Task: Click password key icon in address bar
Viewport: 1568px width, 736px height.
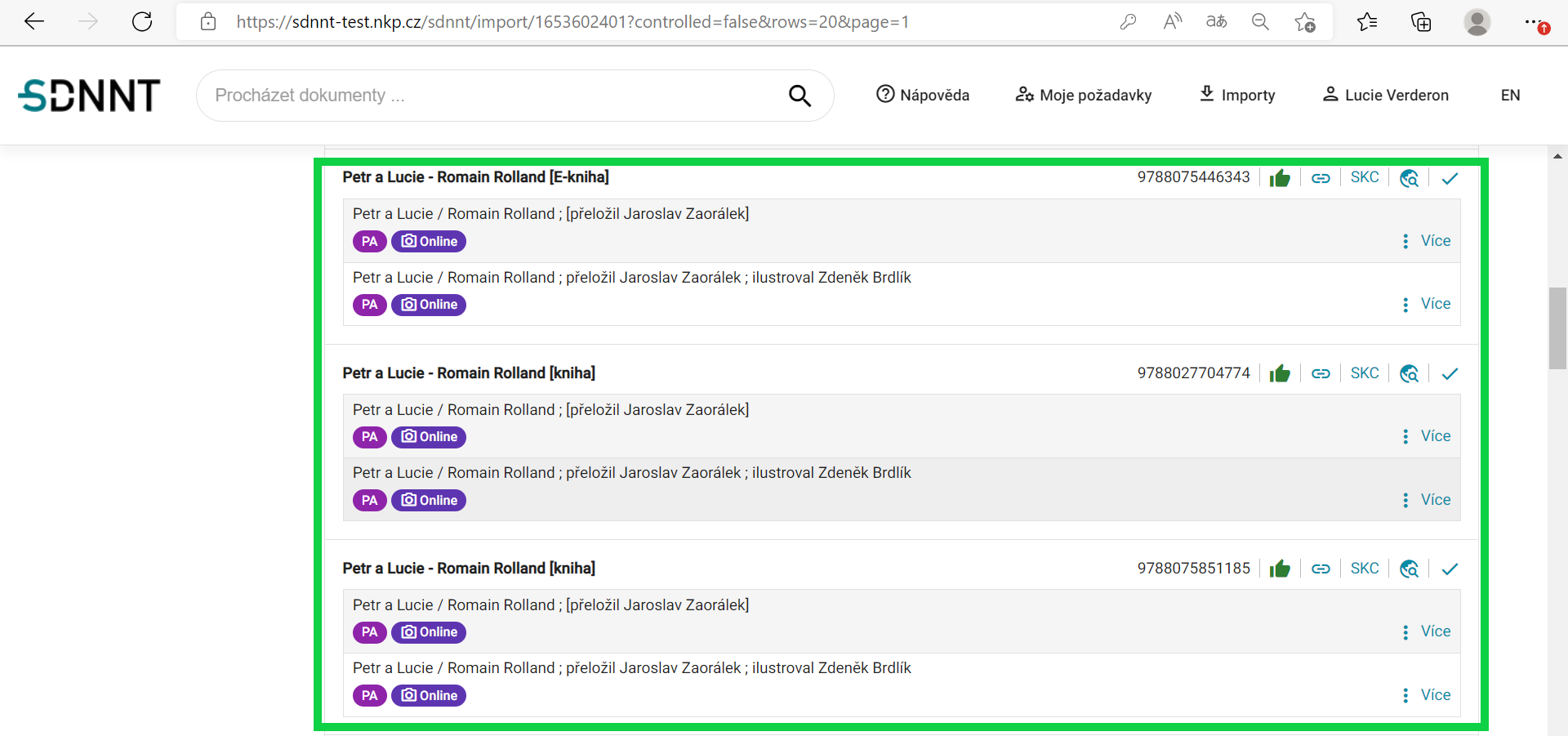Action: (1128, 22)
